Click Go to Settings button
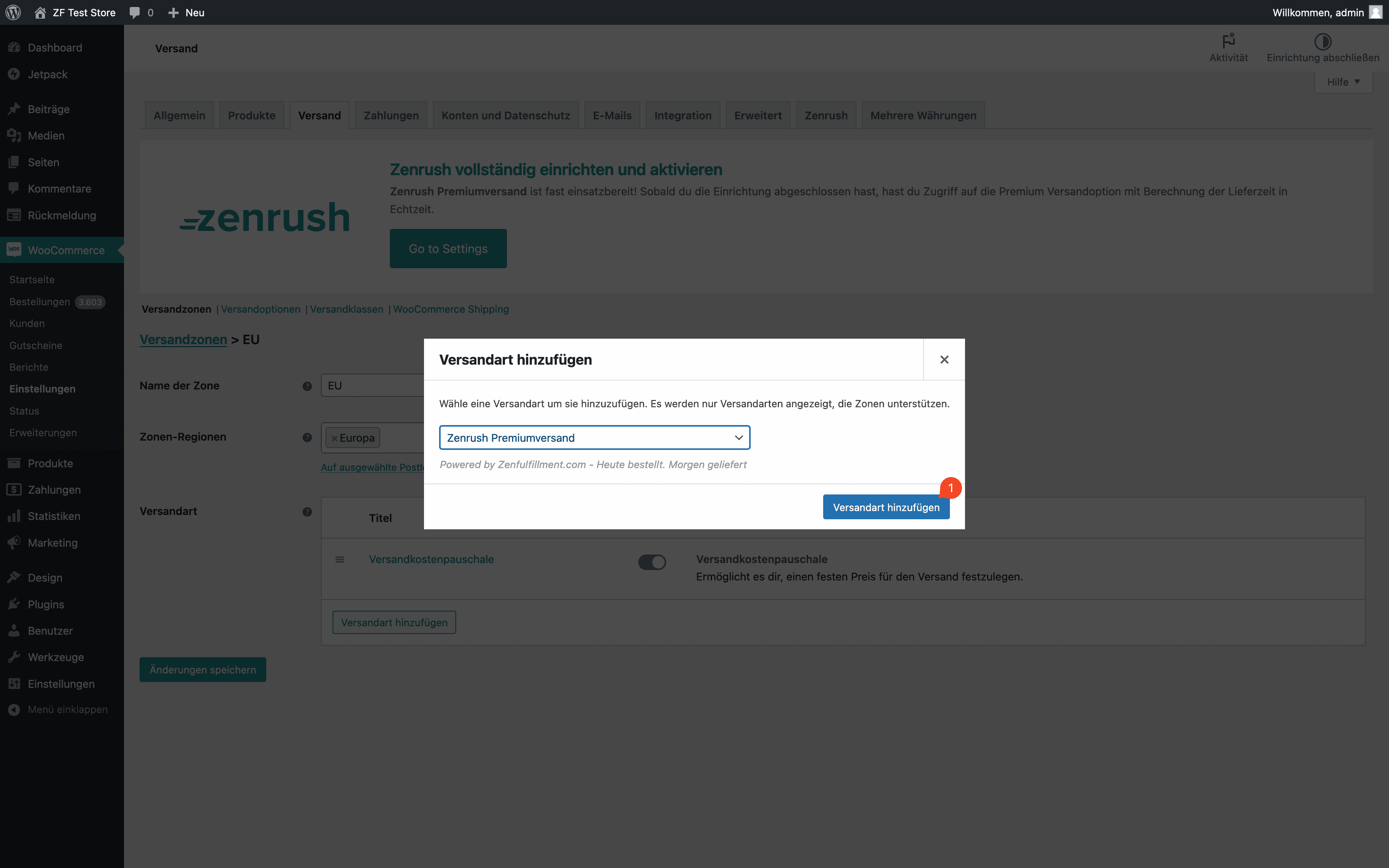 pos(448,248)
